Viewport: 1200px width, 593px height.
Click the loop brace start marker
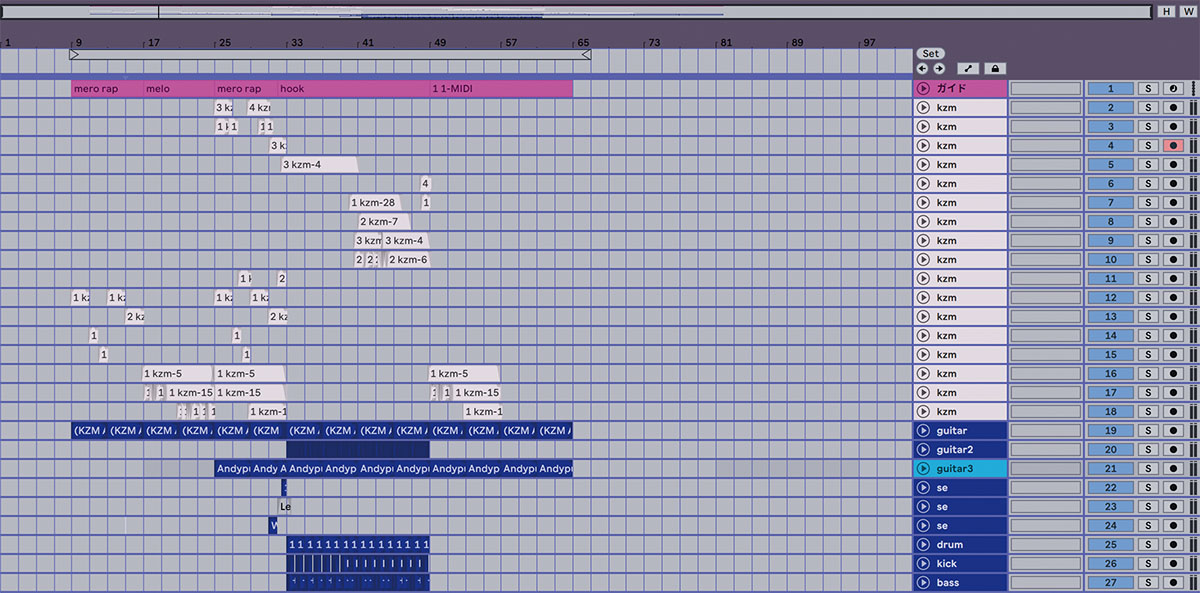coord(74,55)
